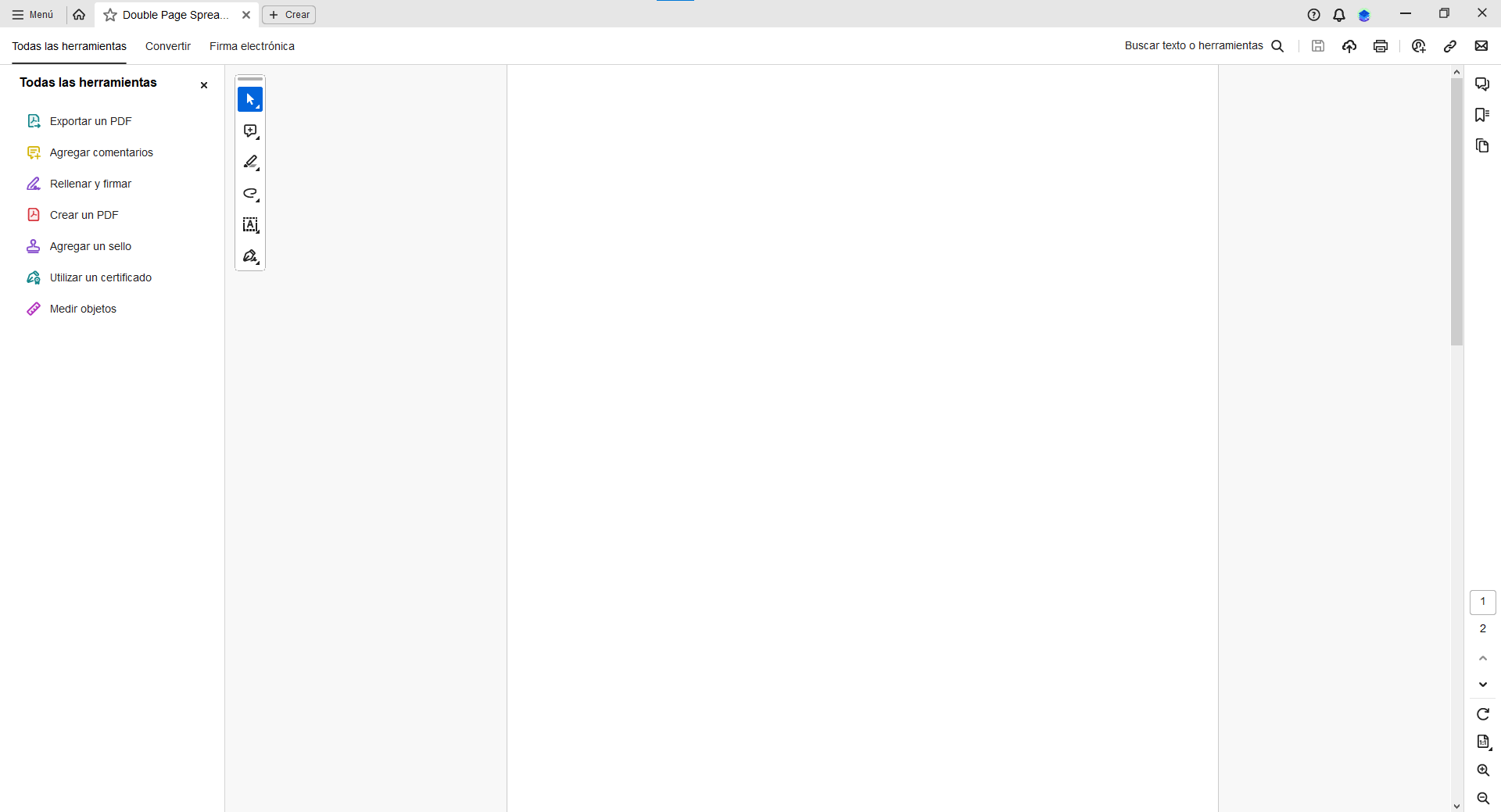Viewport: 1501px width, 812px height.
Task: Send the PDF via the email icon
Action: tap(1482, 46)
